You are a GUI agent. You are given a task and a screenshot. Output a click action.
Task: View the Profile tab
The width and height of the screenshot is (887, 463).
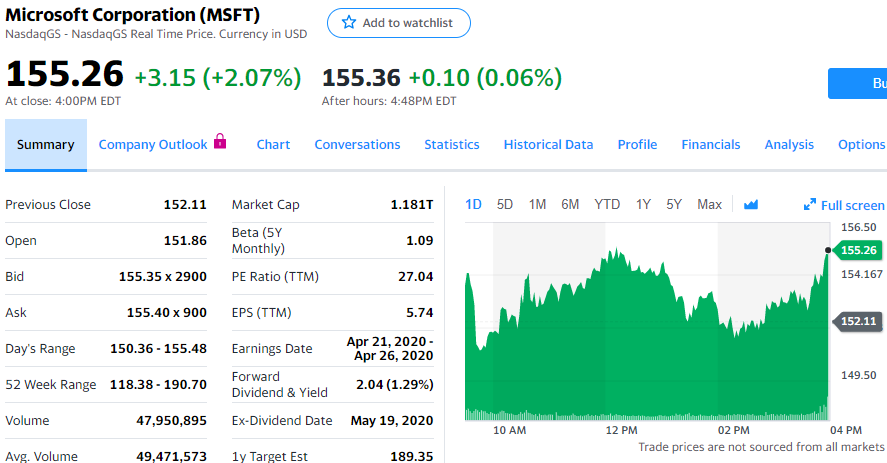[637, 145]
